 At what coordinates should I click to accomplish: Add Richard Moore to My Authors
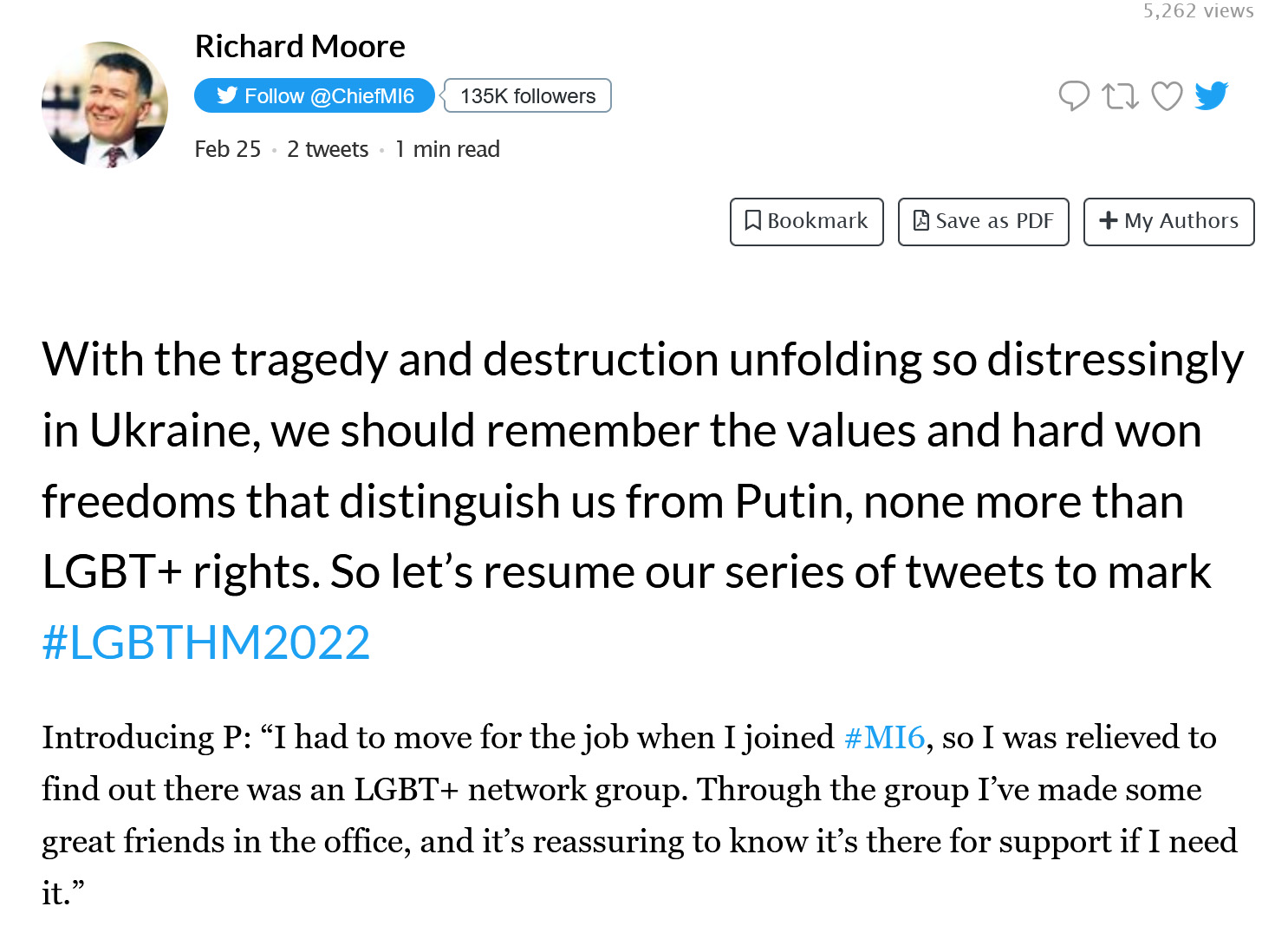(1169, 222)
